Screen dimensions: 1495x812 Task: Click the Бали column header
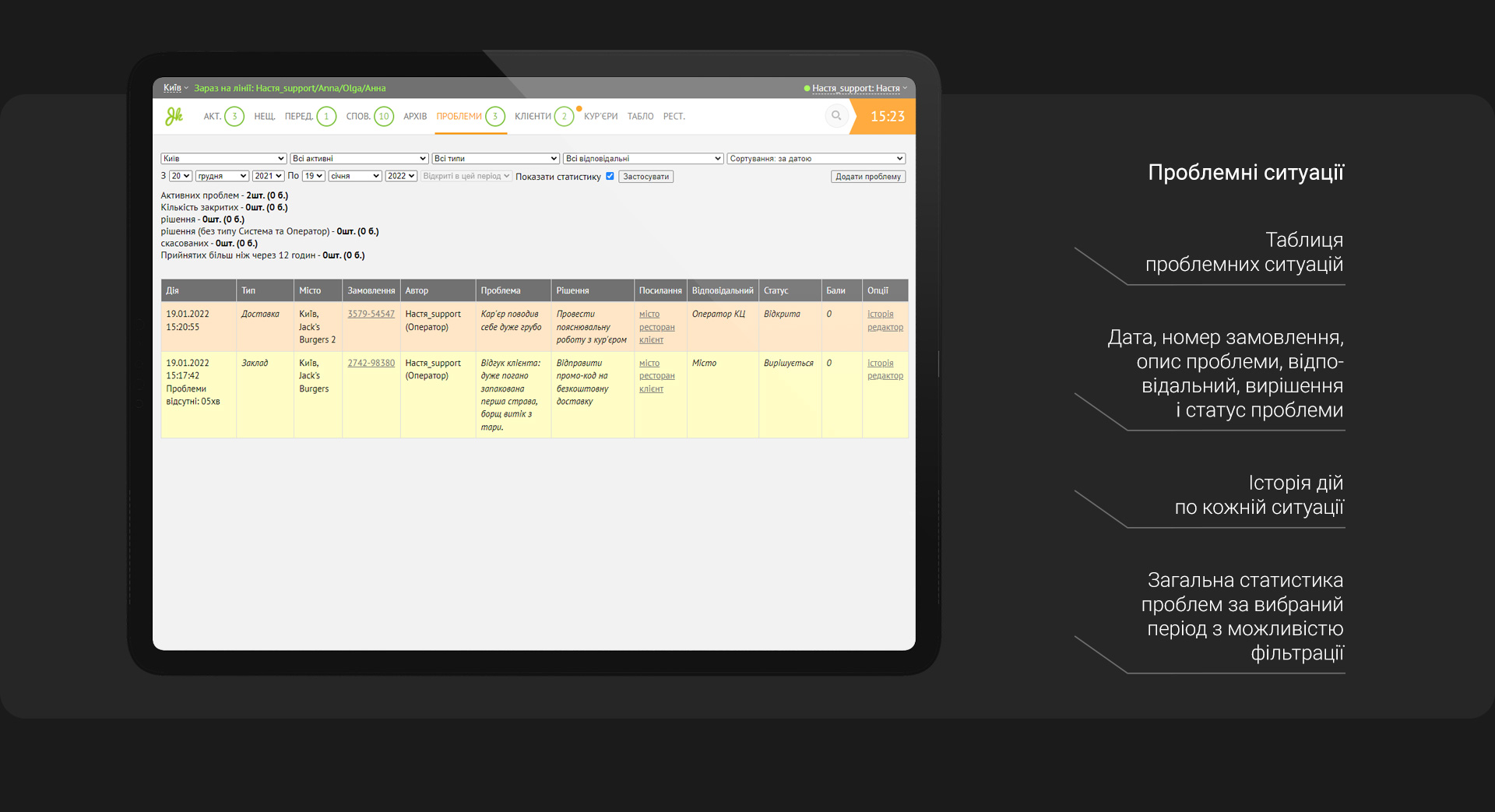[842, 290]
